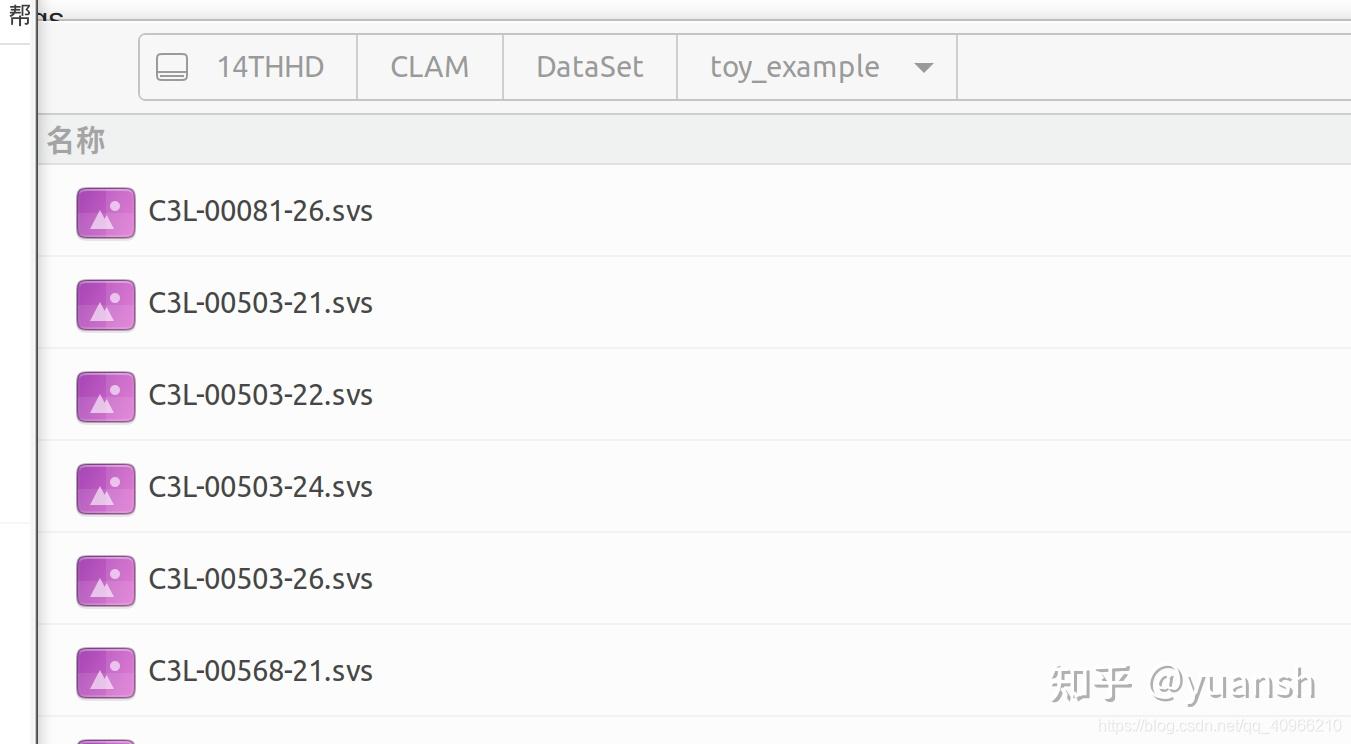
Task: Switch to the CLAM breadcrumb location
Action: pos(429,67)
